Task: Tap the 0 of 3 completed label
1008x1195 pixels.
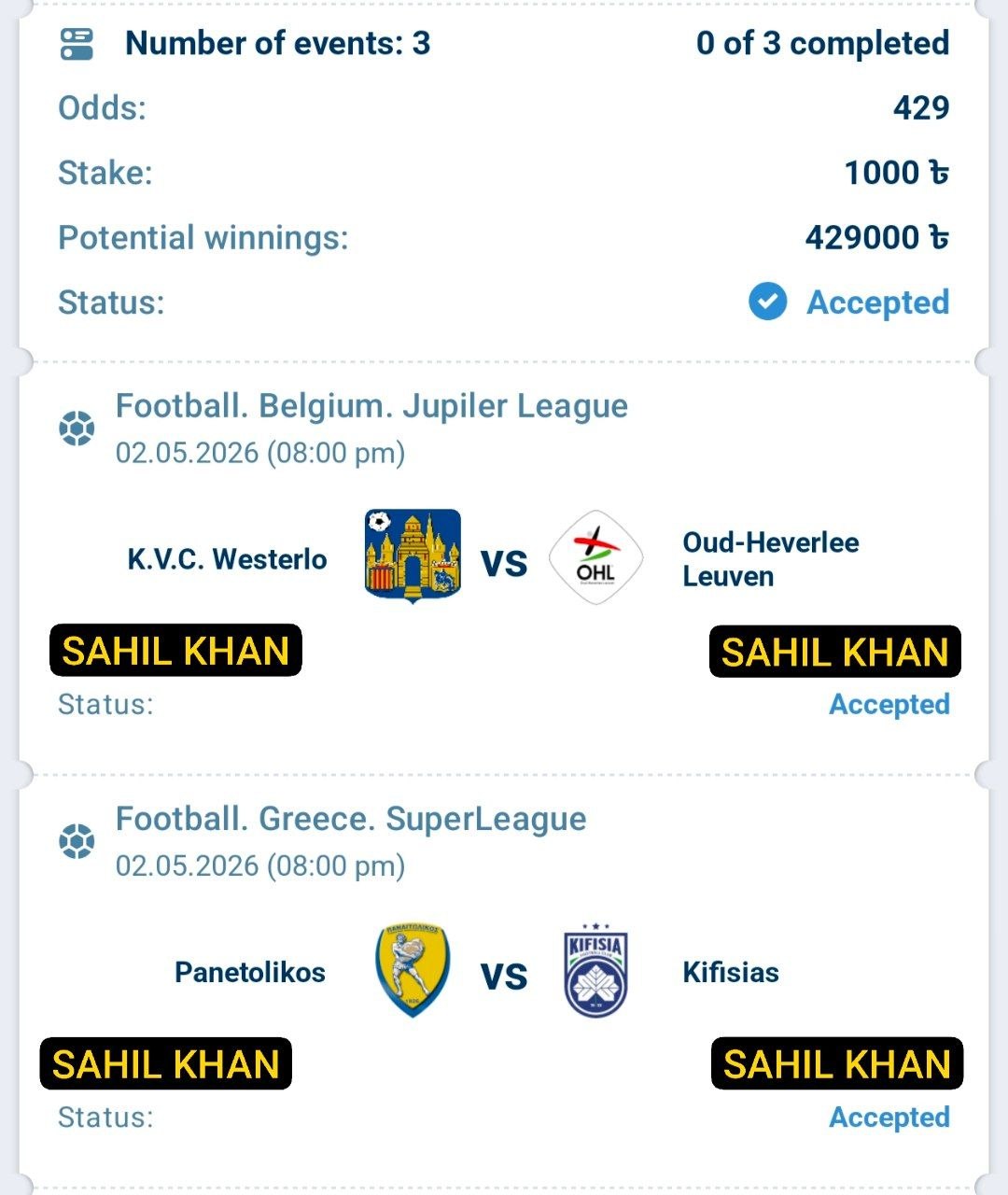Action: coord(823,43)
